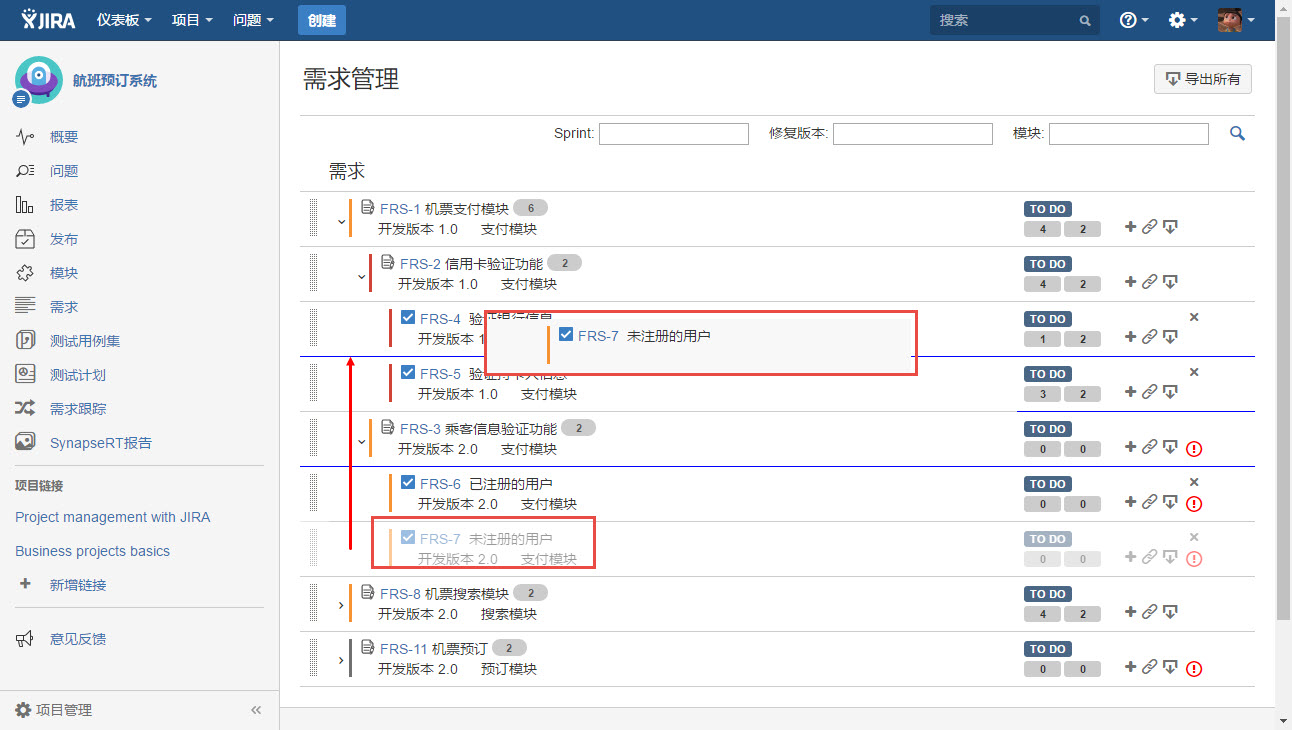1292x730 pixels.
Task: Open 发布 in the sidebar
Action: [x=64, y=239]
